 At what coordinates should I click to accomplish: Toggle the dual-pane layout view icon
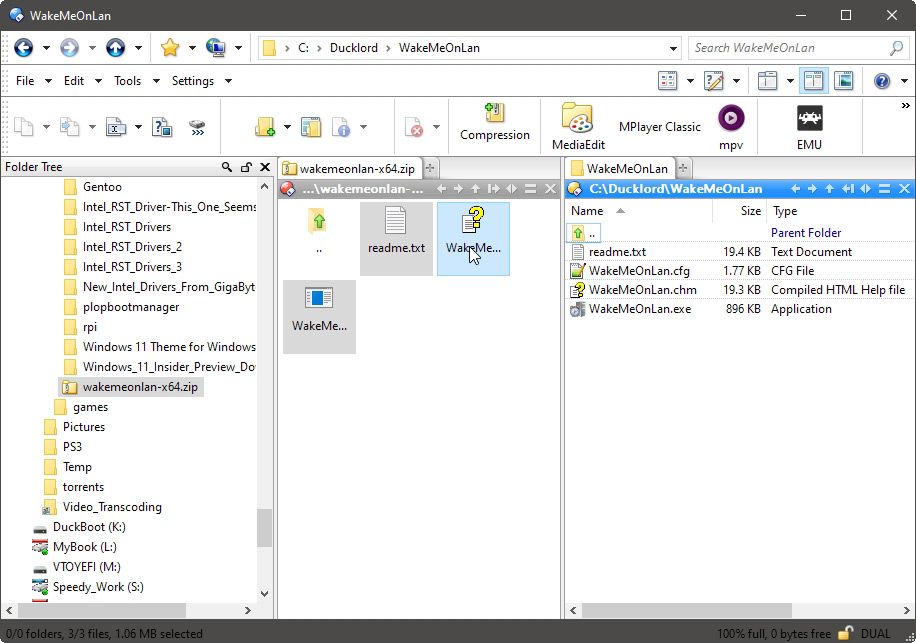click(814, 80)
